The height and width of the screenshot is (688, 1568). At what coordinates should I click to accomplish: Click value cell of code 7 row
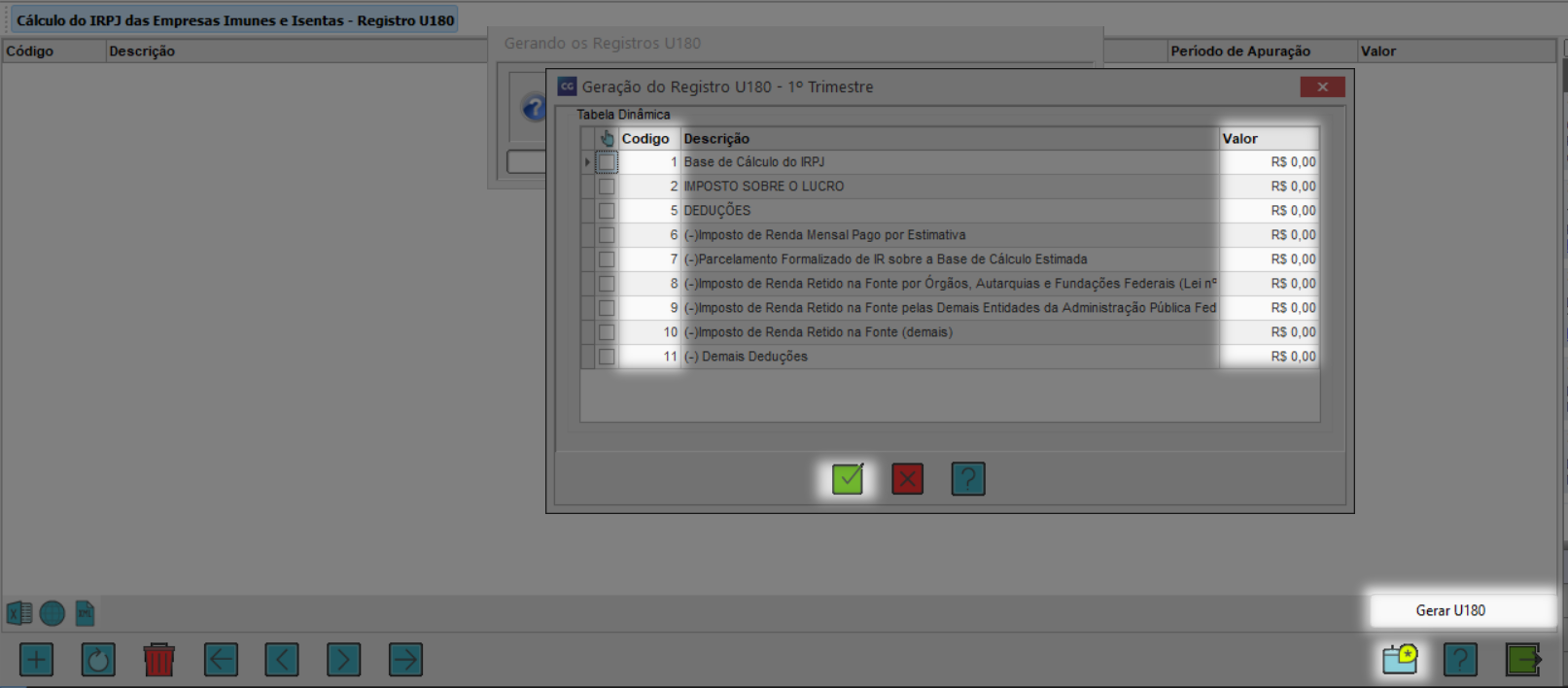1269,259
